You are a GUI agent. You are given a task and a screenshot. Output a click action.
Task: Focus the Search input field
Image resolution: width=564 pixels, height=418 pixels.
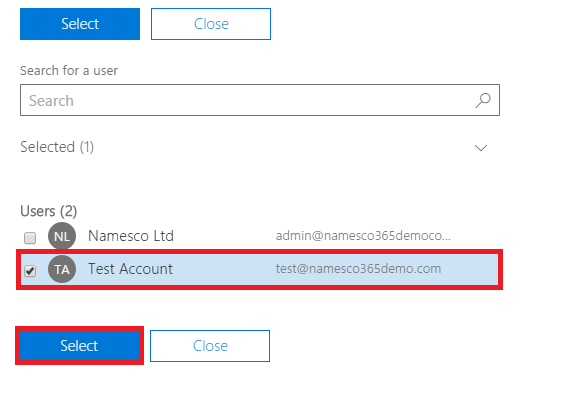coord(260,100)
